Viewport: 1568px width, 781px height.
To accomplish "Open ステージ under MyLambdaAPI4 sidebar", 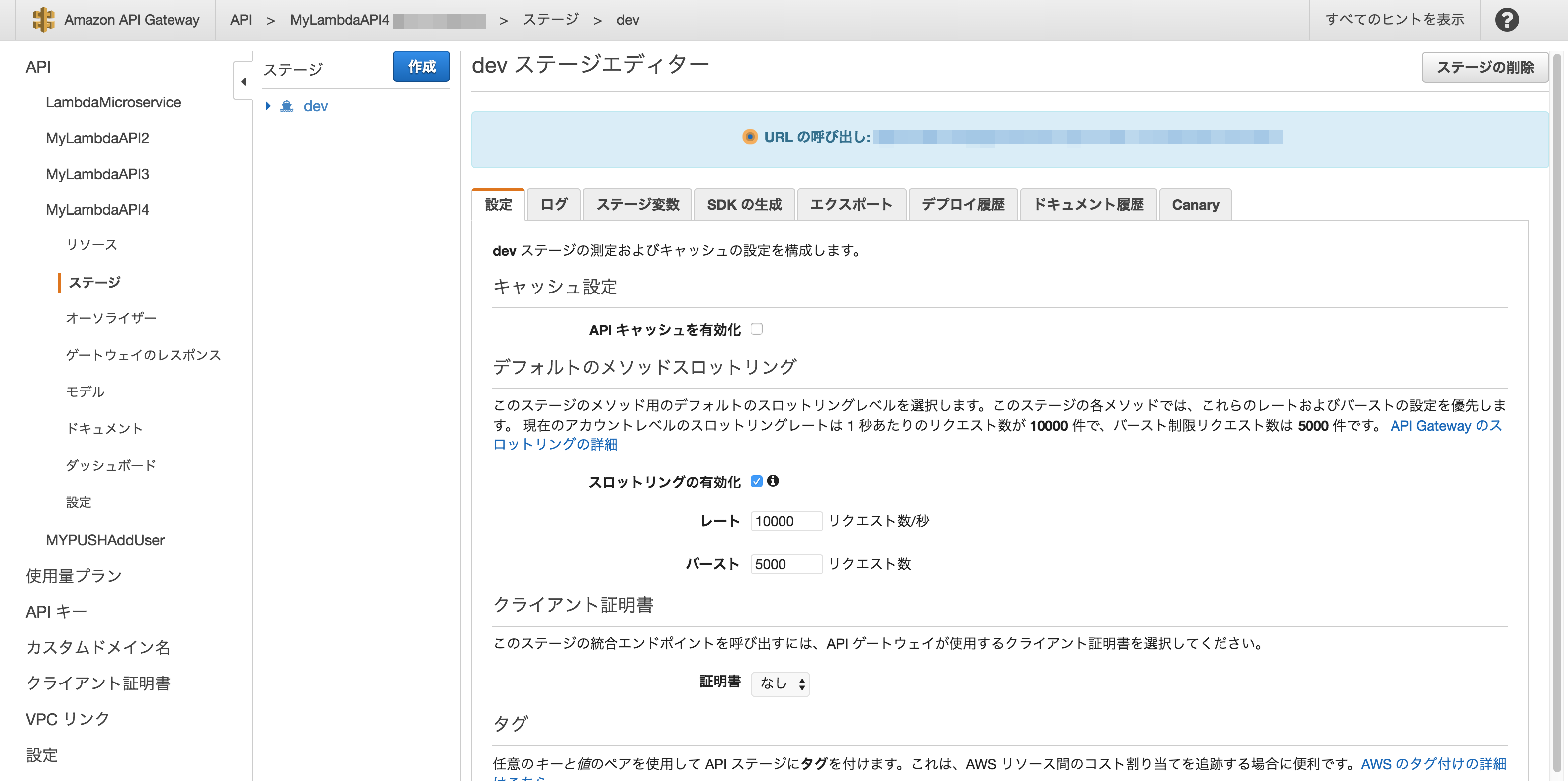I will point(94,282).
